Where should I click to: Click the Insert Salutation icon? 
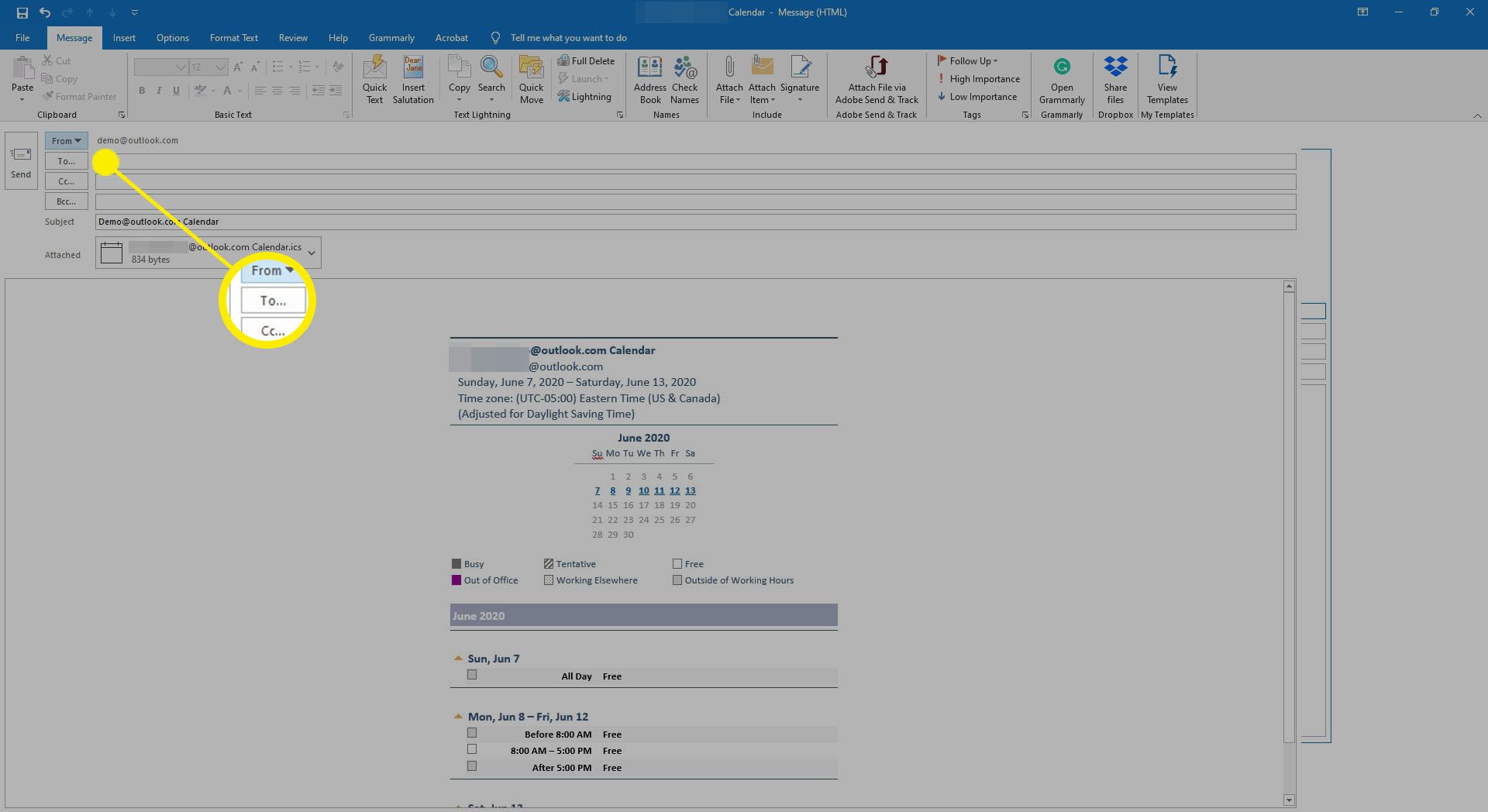coord(413,67)
